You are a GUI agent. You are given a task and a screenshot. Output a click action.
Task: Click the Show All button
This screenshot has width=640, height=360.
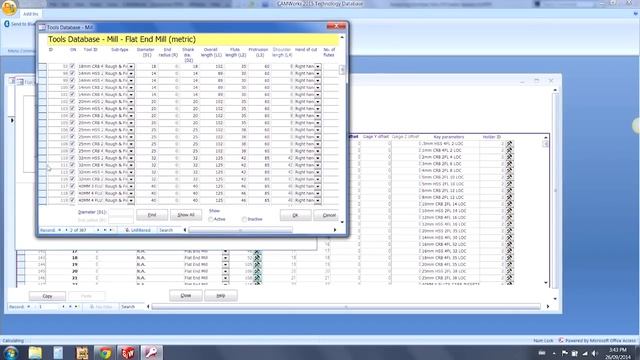pos(186,215)
